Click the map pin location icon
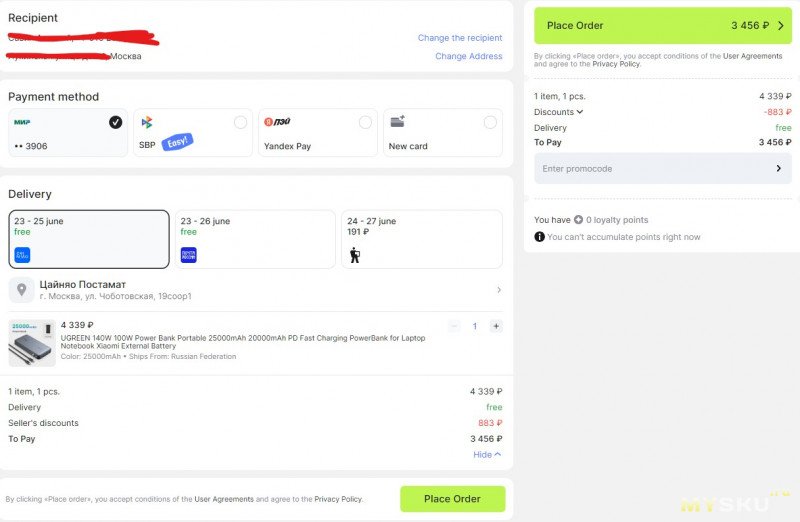Viewport: 800px width, 522px height. click(21, 290)
